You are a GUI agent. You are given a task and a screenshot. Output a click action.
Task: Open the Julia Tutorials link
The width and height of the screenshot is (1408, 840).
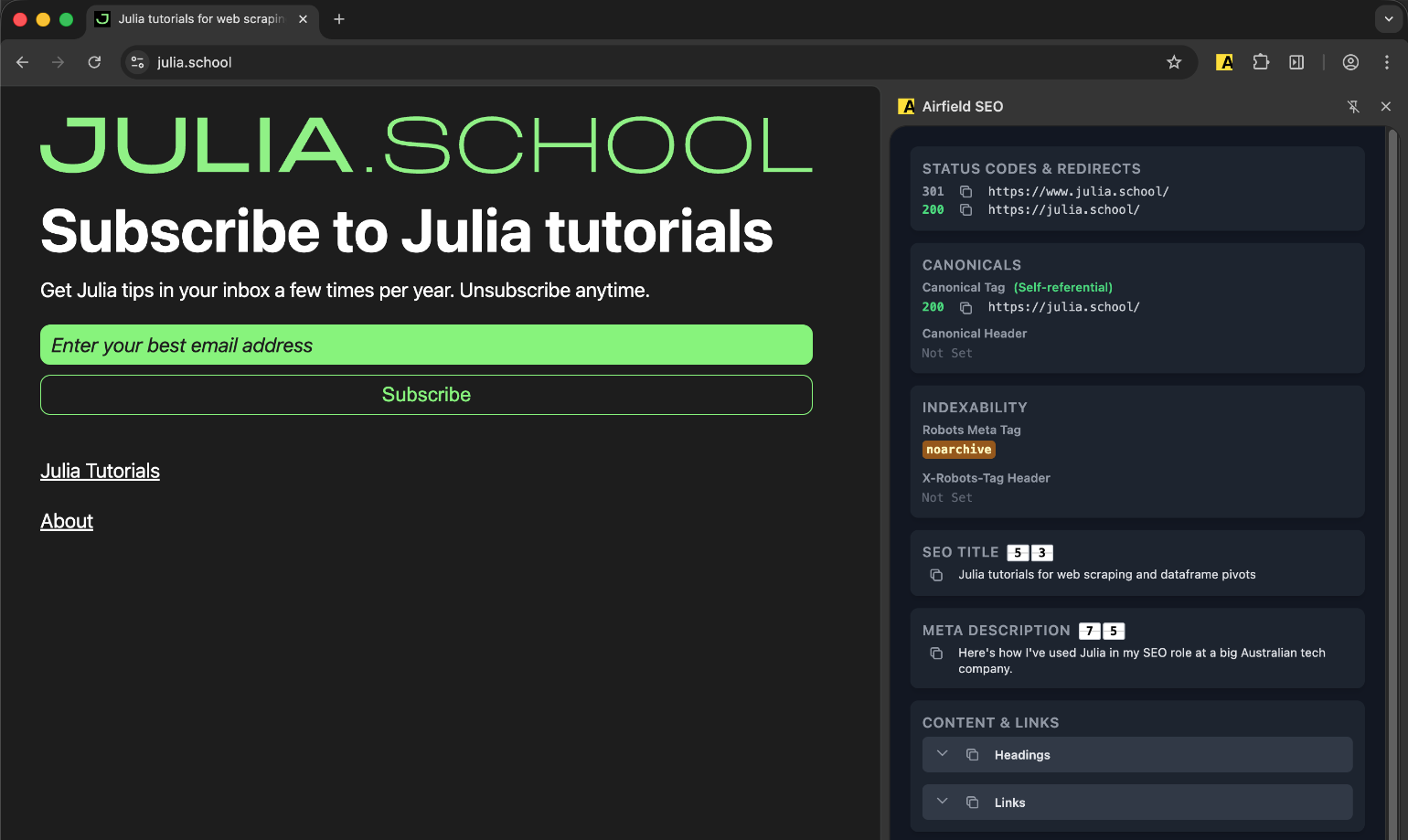[x=100, y=472]
